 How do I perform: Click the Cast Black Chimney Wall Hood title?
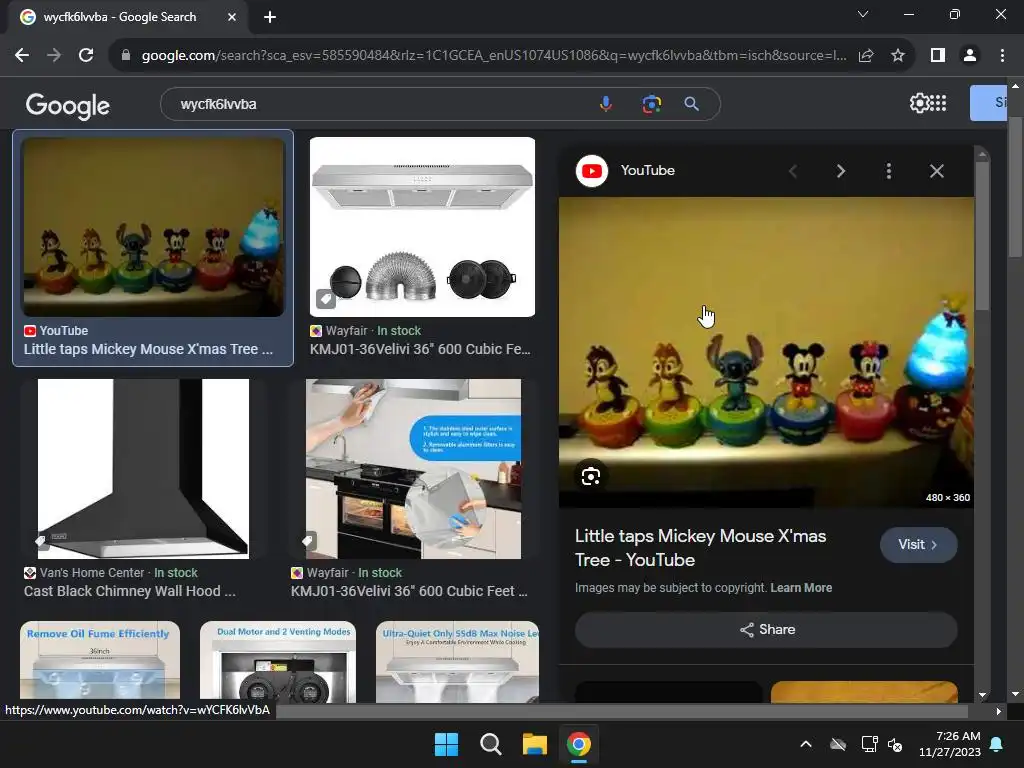point(130,591)
